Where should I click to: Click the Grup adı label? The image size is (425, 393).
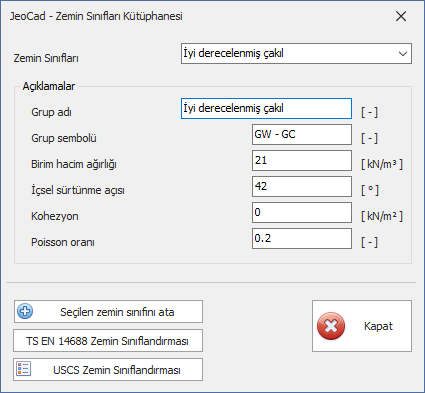point(51,112)
